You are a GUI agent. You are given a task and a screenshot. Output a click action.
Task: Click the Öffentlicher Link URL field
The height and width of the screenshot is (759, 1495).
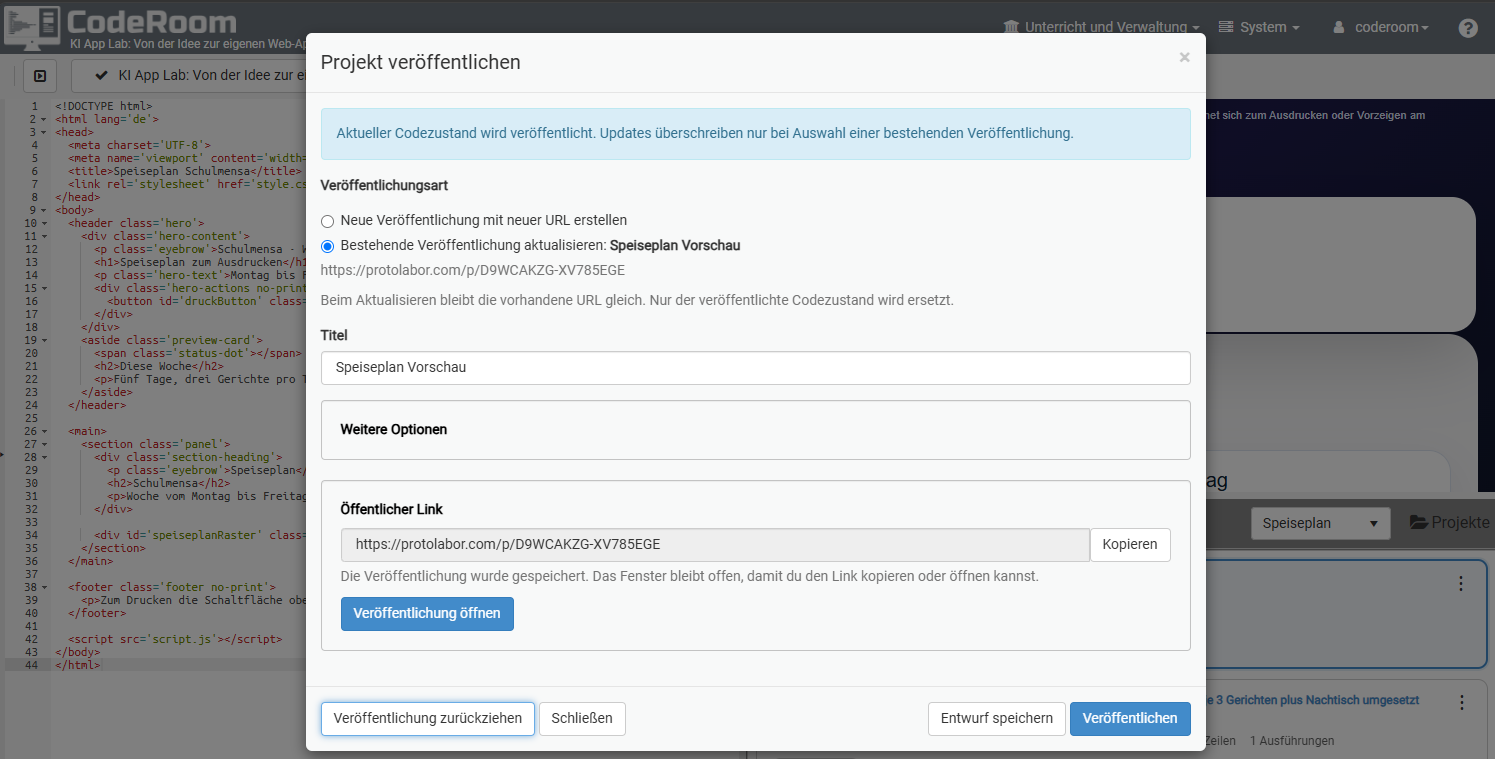point(715,544)
